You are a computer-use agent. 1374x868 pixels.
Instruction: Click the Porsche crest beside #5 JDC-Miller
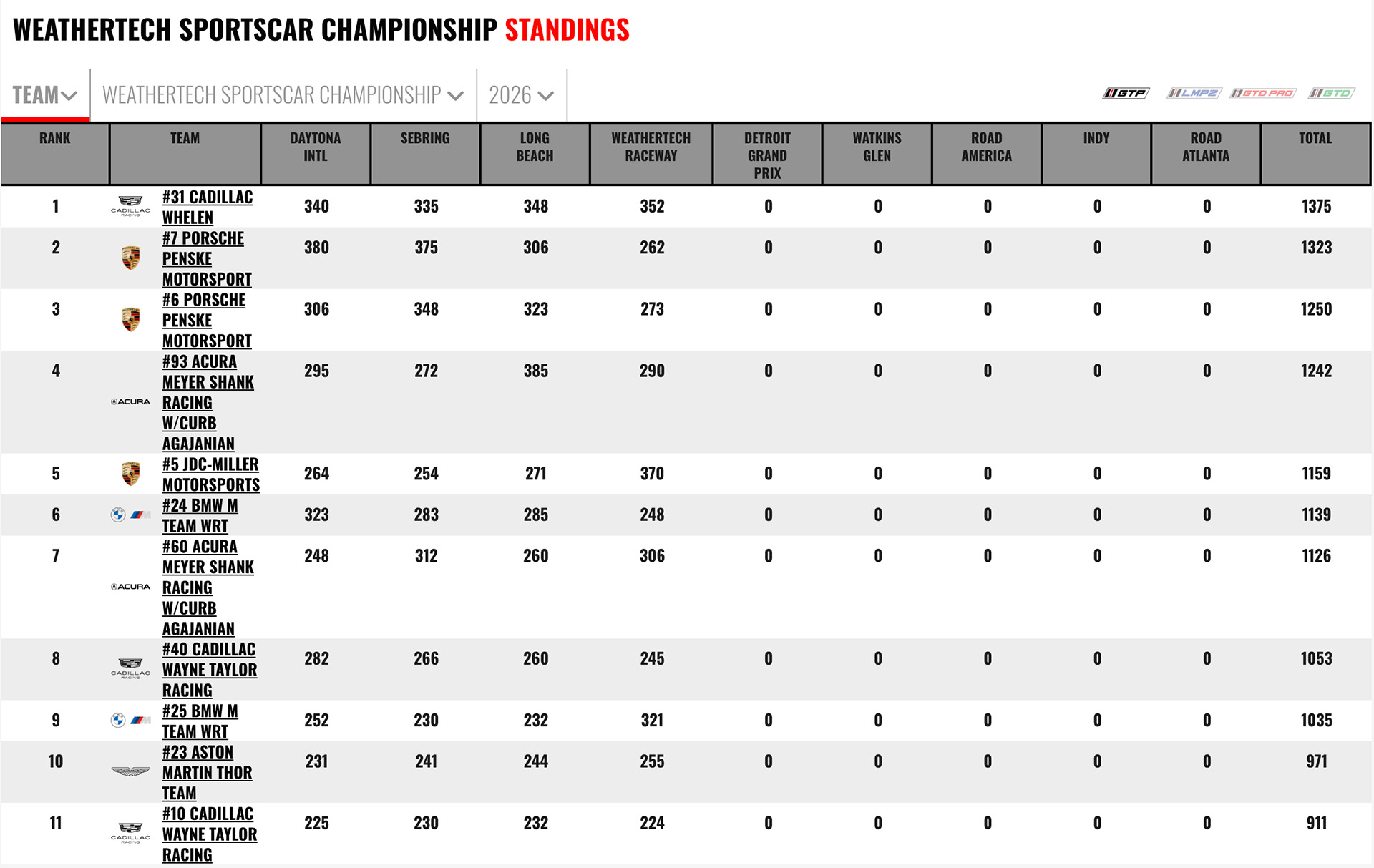(130, 474)
